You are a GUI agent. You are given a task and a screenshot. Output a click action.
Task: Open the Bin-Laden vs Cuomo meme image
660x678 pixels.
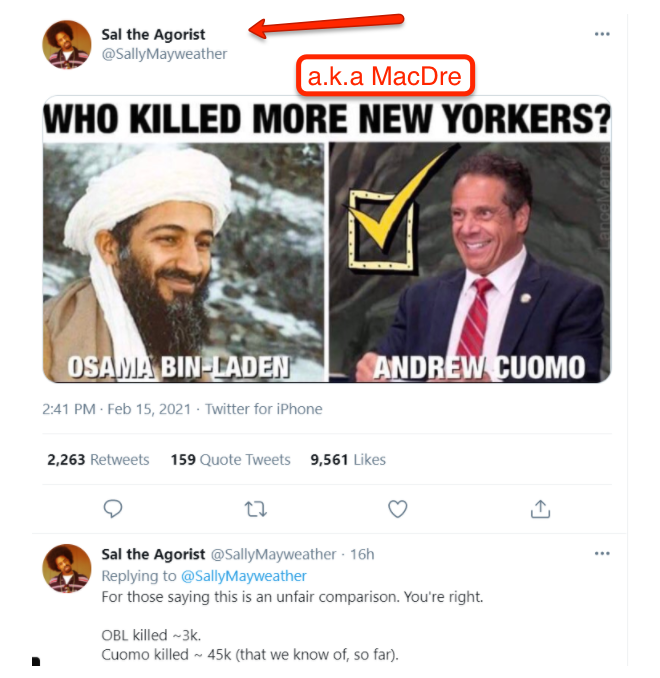[x=326, y=240]
